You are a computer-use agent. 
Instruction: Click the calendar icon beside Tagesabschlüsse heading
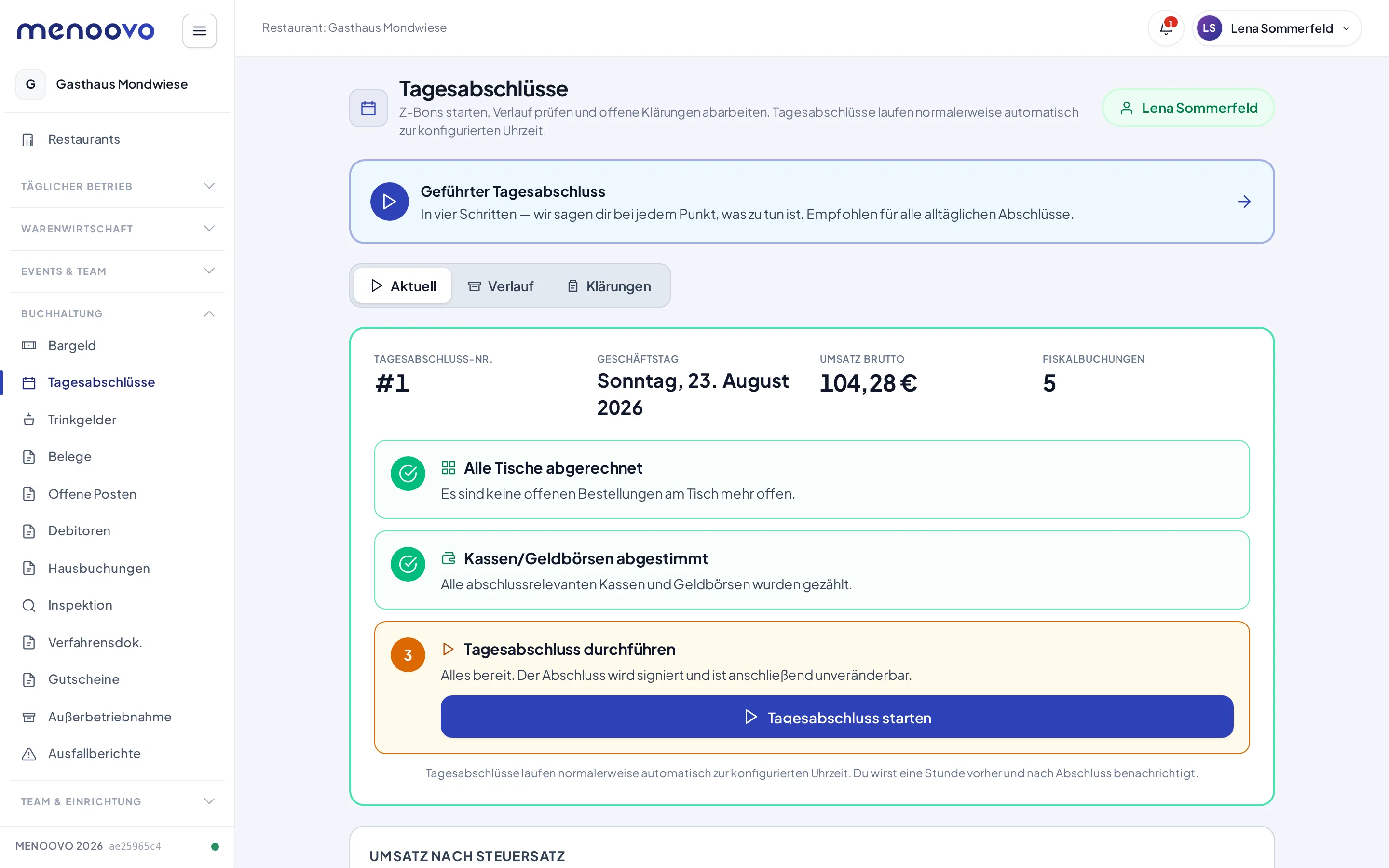pyautogui.click(x=368, y=108)
